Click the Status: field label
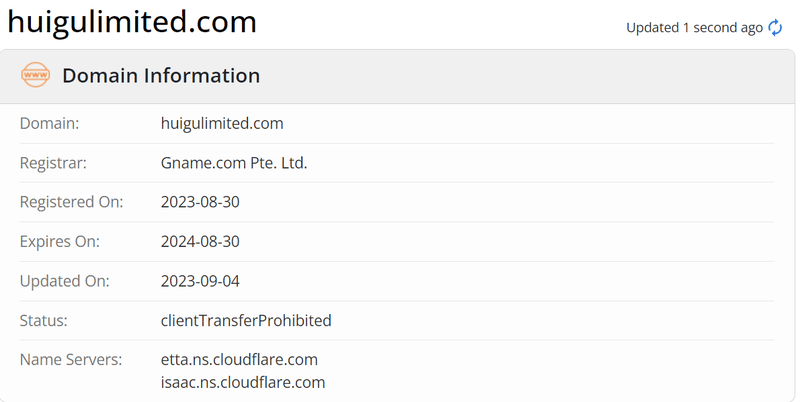Image resolution: width=800 pixels, height=402 pixels. tap(43, 320)
